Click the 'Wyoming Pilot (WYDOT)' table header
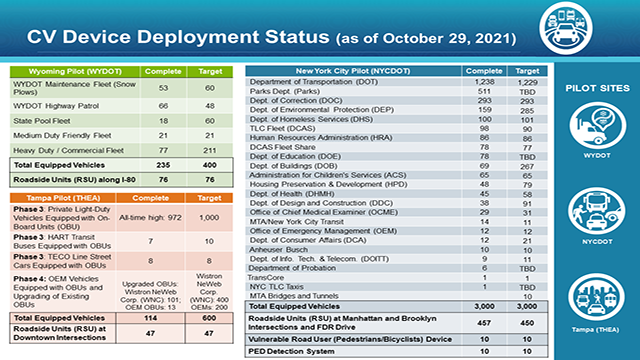This screenshot has width=640, height=360. [x=75, y=71]
